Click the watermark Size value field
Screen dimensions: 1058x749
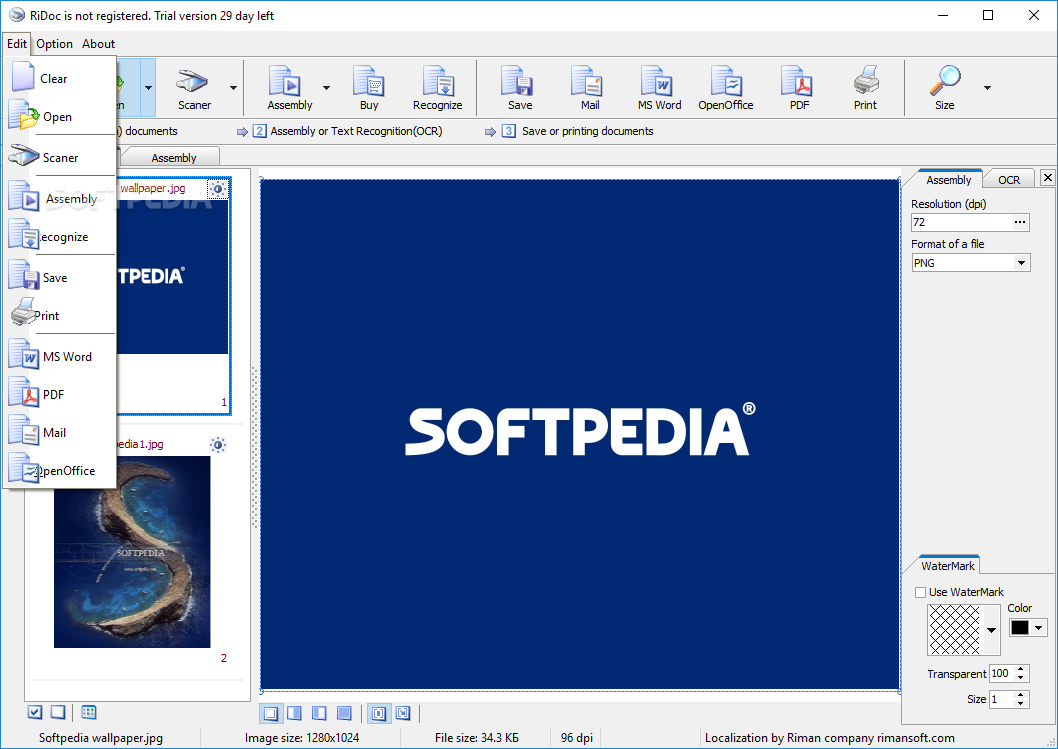(x=1001, y=699)
